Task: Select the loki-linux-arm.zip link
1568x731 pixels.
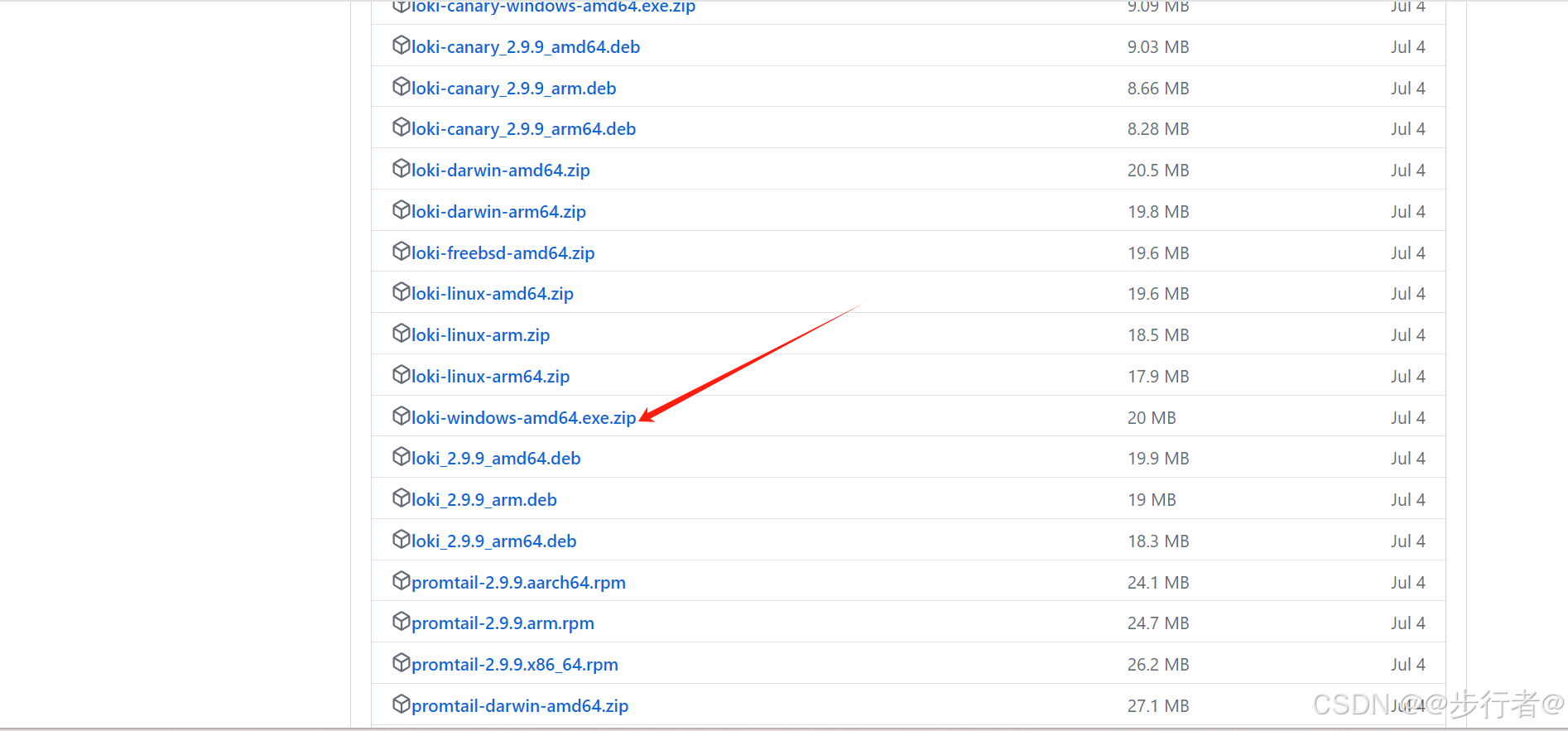Action: [x=481, y=335]
